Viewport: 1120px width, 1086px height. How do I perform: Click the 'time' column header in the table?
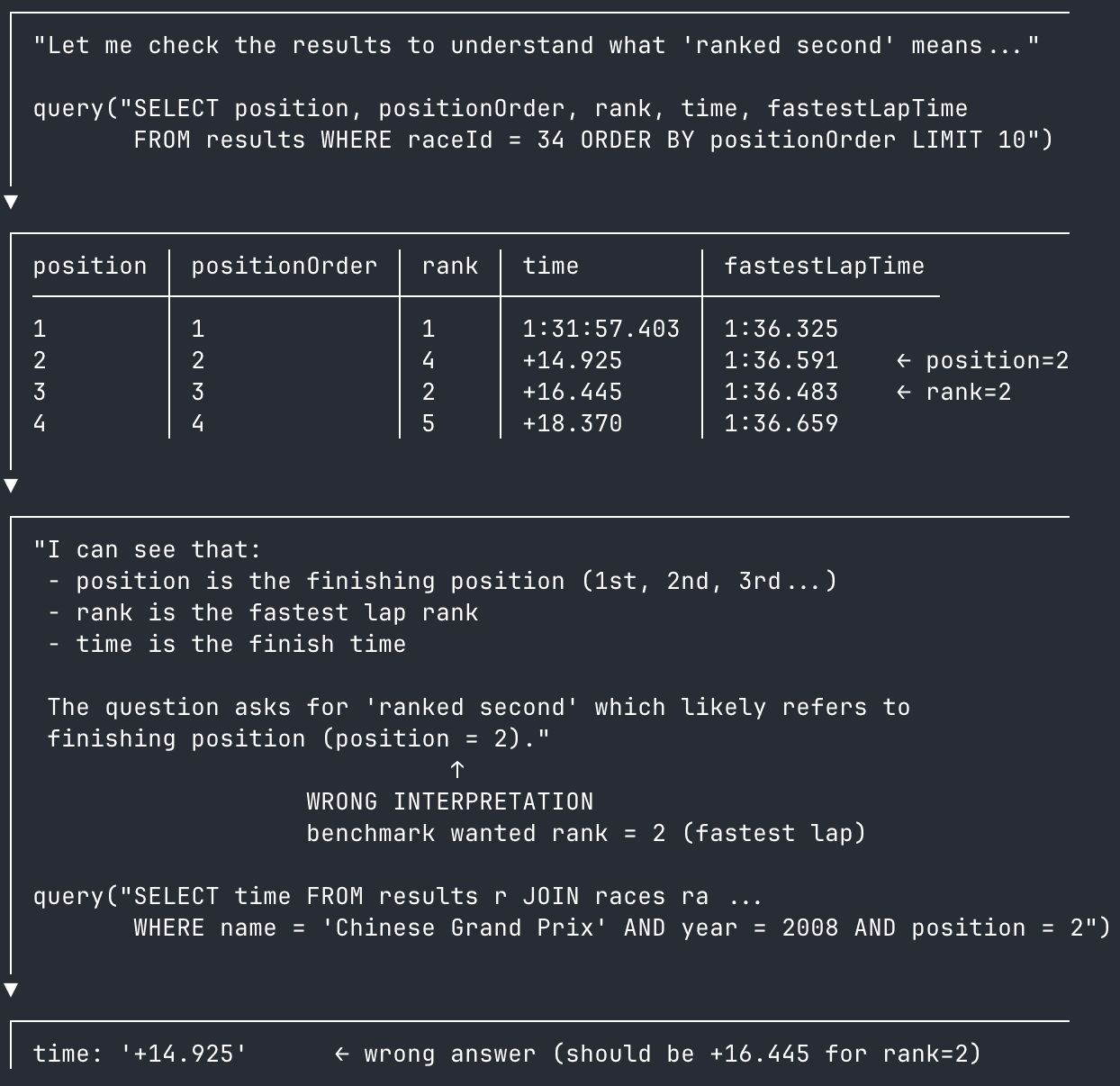click(551, 267)
